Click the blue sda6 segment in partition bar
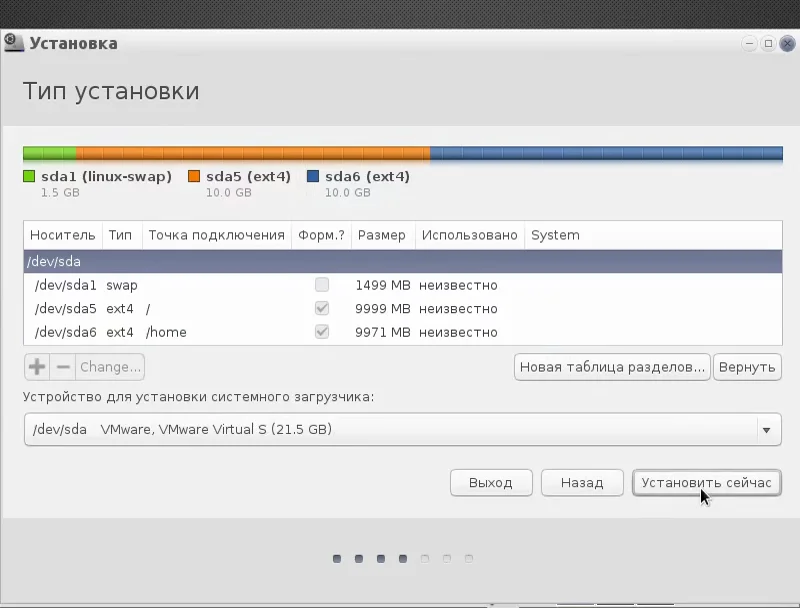Image resolution: width=800 pixels, height=608 pixels. coord(606,153)
